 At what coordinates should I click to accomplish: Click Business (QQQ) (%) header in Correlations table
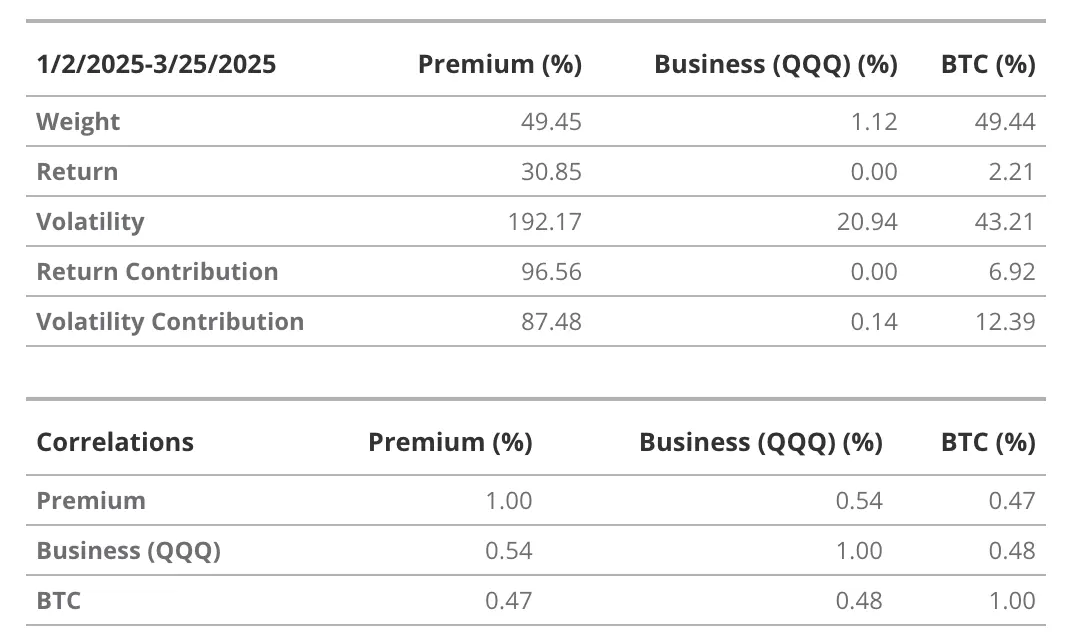pyautogui.click(x=760, y=442)
